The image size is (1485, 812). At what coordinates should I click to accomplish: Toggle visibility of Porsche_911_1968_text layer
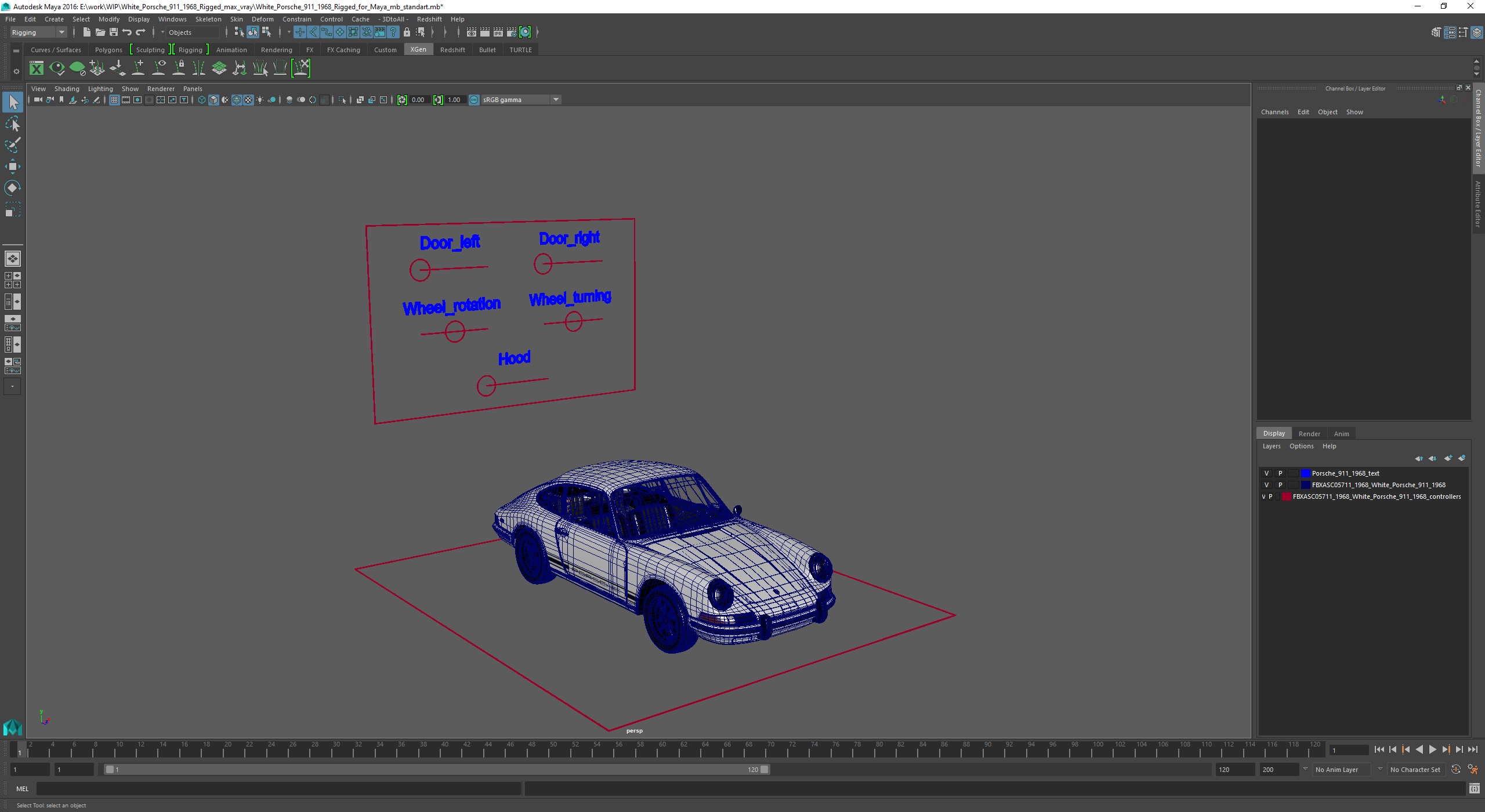[1266, 473]
